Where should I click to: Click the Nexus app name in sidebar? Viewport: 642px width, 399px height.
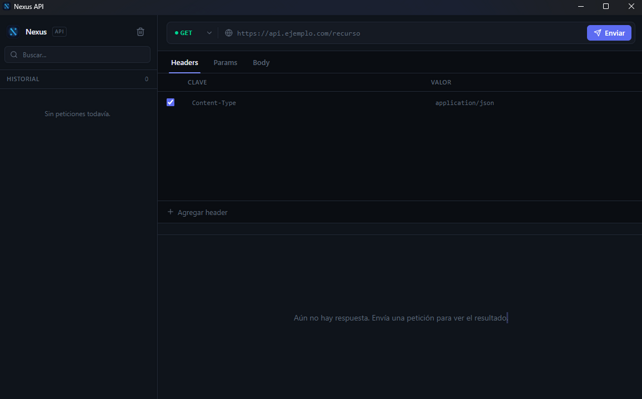pos(36,32)
